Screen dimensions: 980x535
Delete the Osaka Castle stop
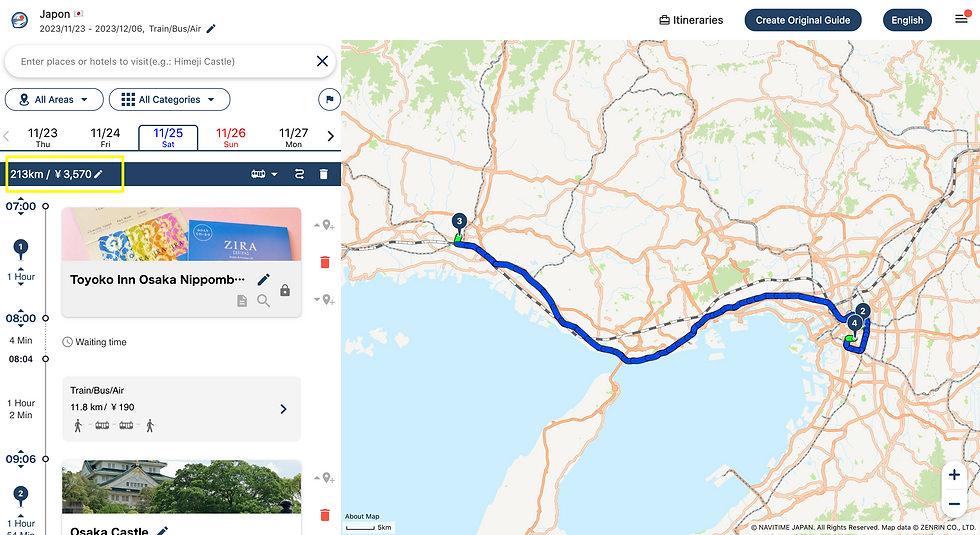click(324, 515)
